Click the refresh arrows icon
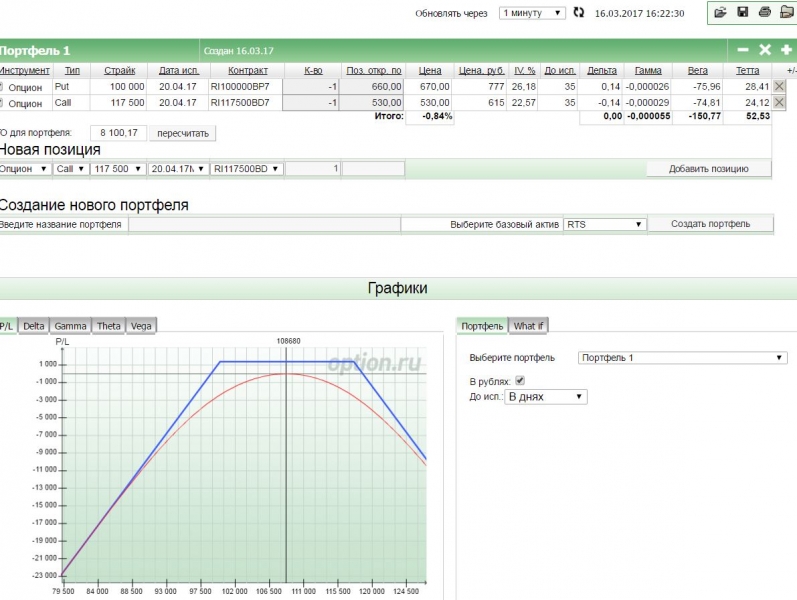The image size is (797, 600). click(x=578, y=12)
